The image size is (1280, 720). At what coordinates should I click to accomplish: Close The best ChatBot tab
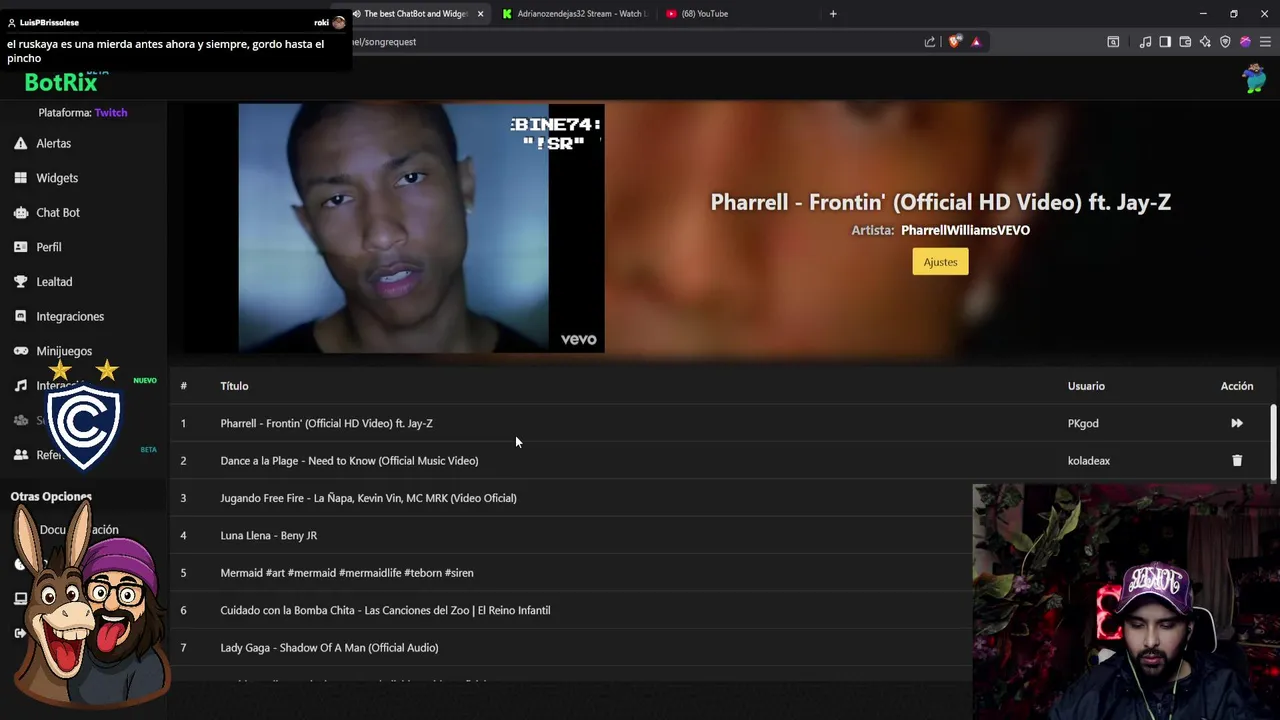pyautogui.click(x=480, y=14)
